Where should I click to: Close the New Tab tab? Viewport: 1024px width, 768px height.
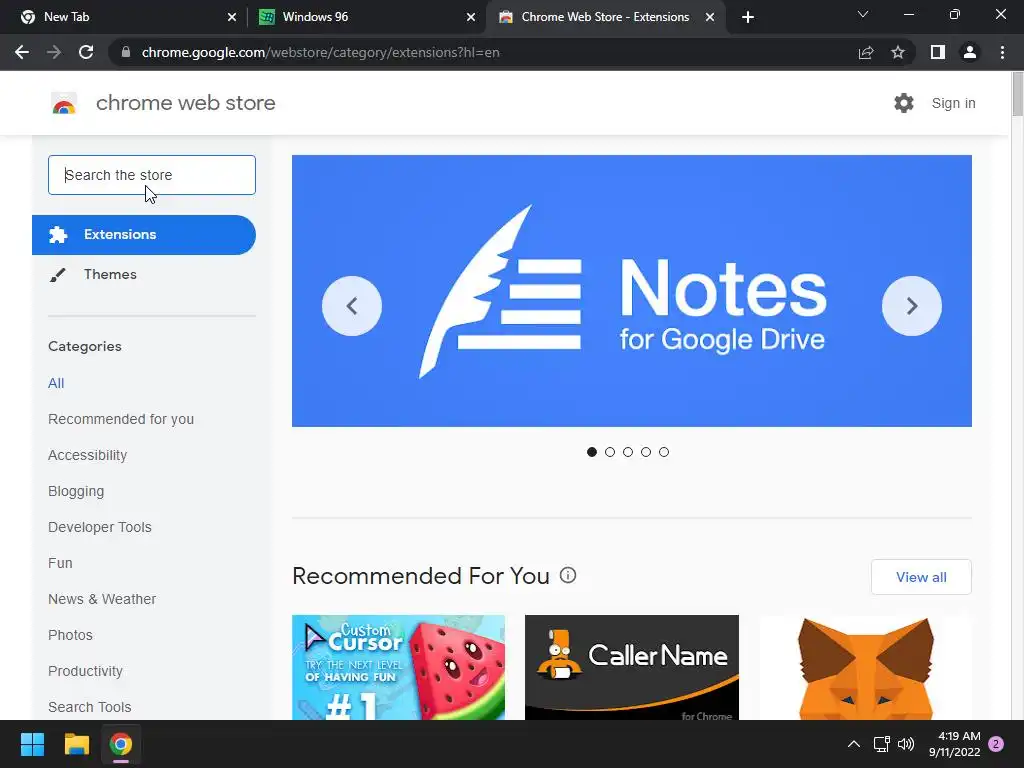pos(232,17)
